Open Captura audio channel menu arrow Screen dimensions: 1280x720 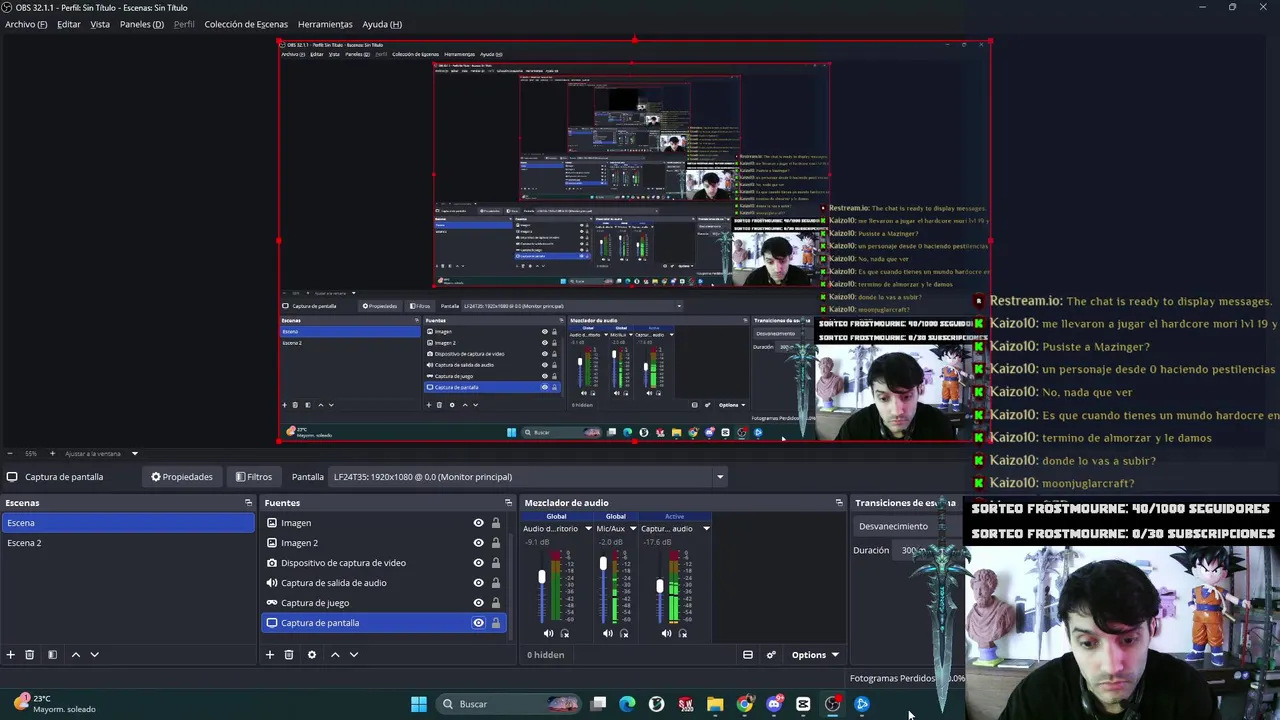[705, 529]
